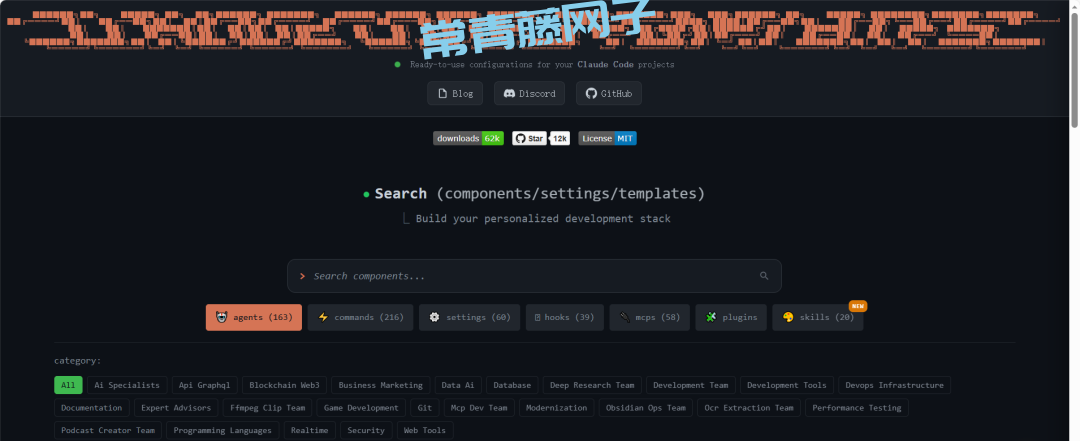1080x441 pixels.
Task: Click the MIT License badge
Action: coord(607,138)
